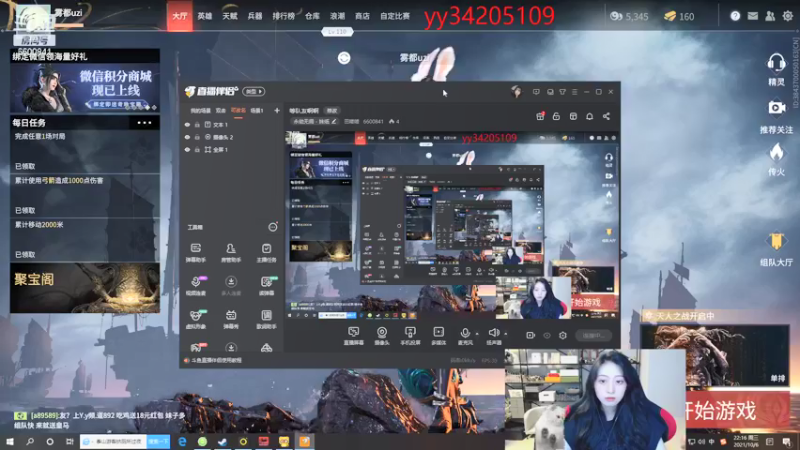Open gift box icon with red badge
This screenshot has width=800, height=450.
click(x=540, y=116)
